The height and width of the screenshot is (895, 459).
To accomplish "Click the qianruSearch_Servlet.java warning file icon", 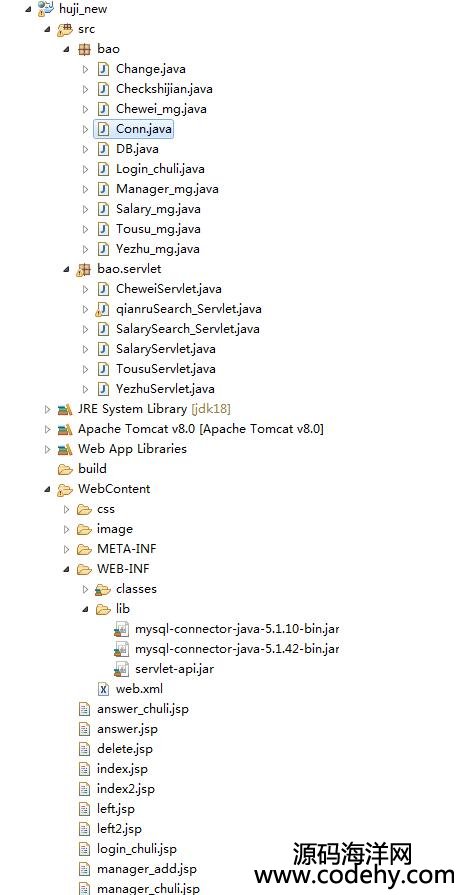I will [x=103, y=309].
